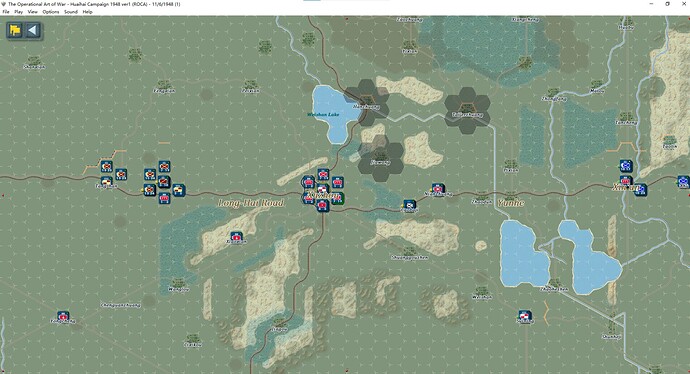Select the unit counter at Nianzhuang on the railroad
The image size is (690, 374).
click(x=437, y=189)
